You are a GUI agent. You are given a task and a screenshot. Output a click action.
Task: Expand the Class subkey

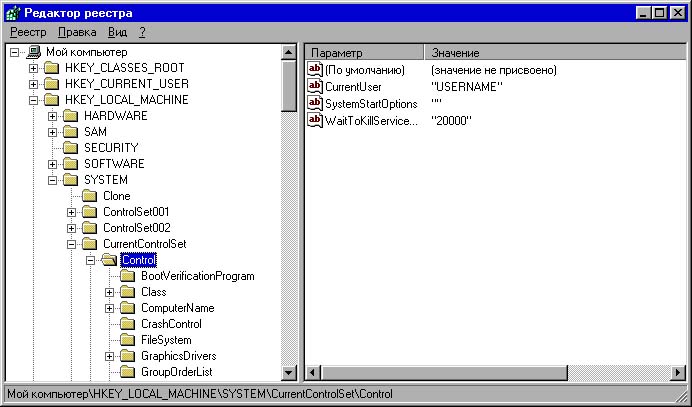109,292
